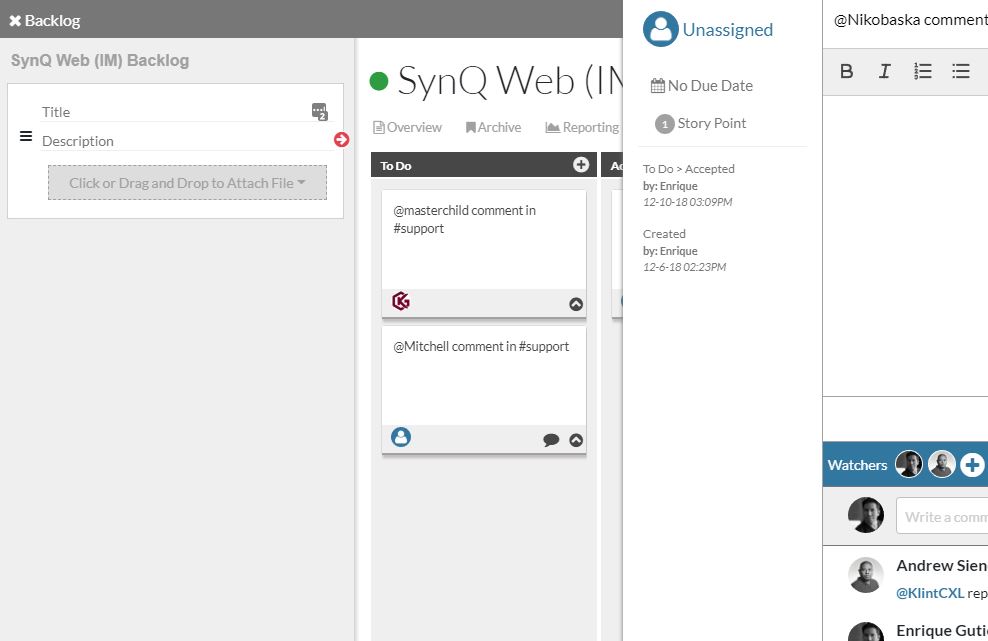Open the Archive tab
Image resolution: width=988 pixels, height=641 pixels.
[493, 127]
